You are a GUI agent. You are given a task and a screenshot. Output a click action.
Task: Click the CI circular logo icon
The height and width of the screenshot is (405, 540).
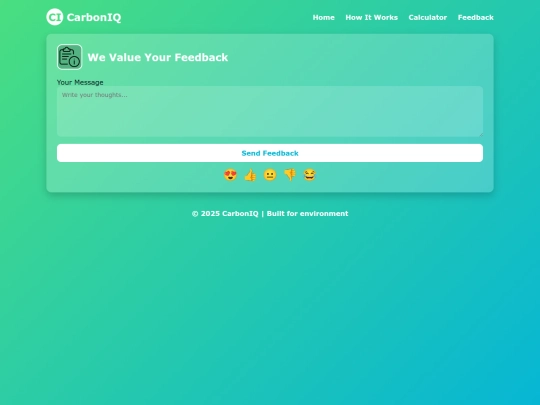click(x=55, y=17)
